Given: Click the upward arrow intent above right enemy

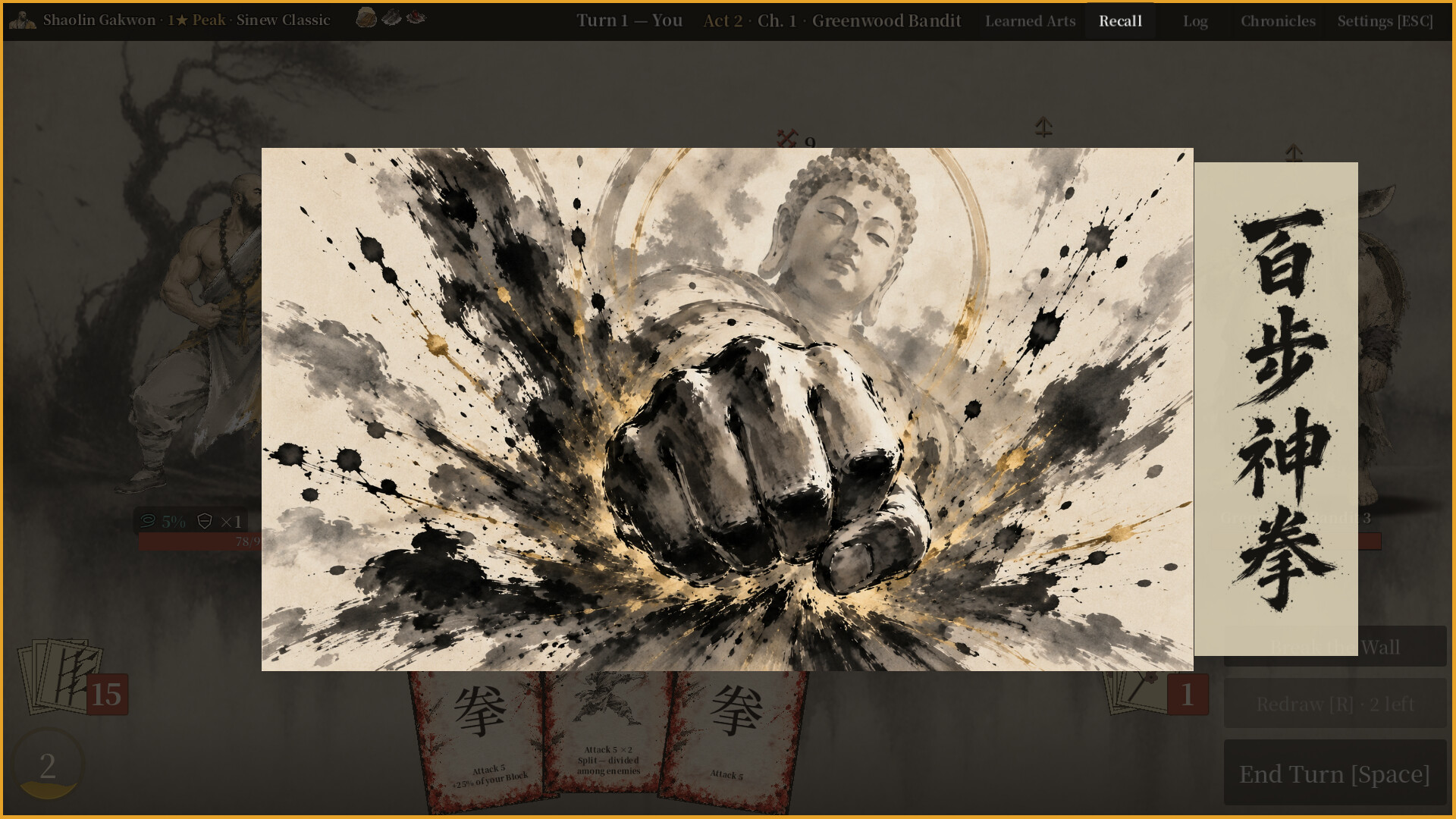Looking at the screenshot, I should point(1294,153).
